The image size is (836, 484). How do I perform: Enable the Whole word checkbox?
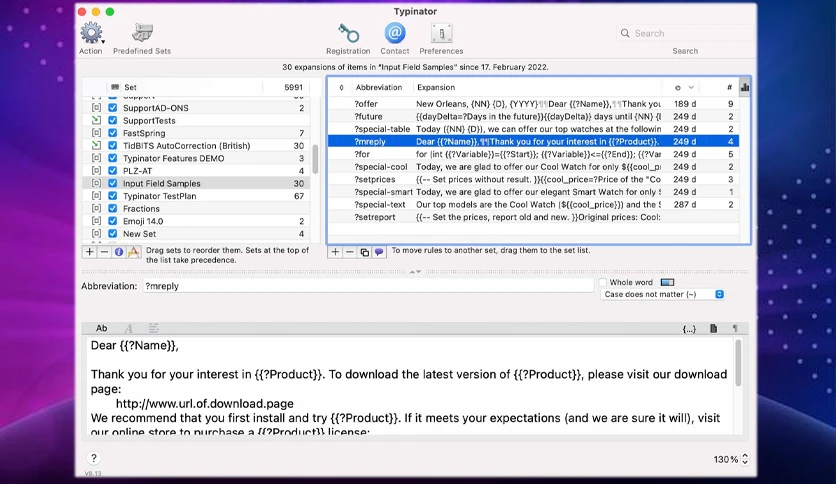[603, 282]
